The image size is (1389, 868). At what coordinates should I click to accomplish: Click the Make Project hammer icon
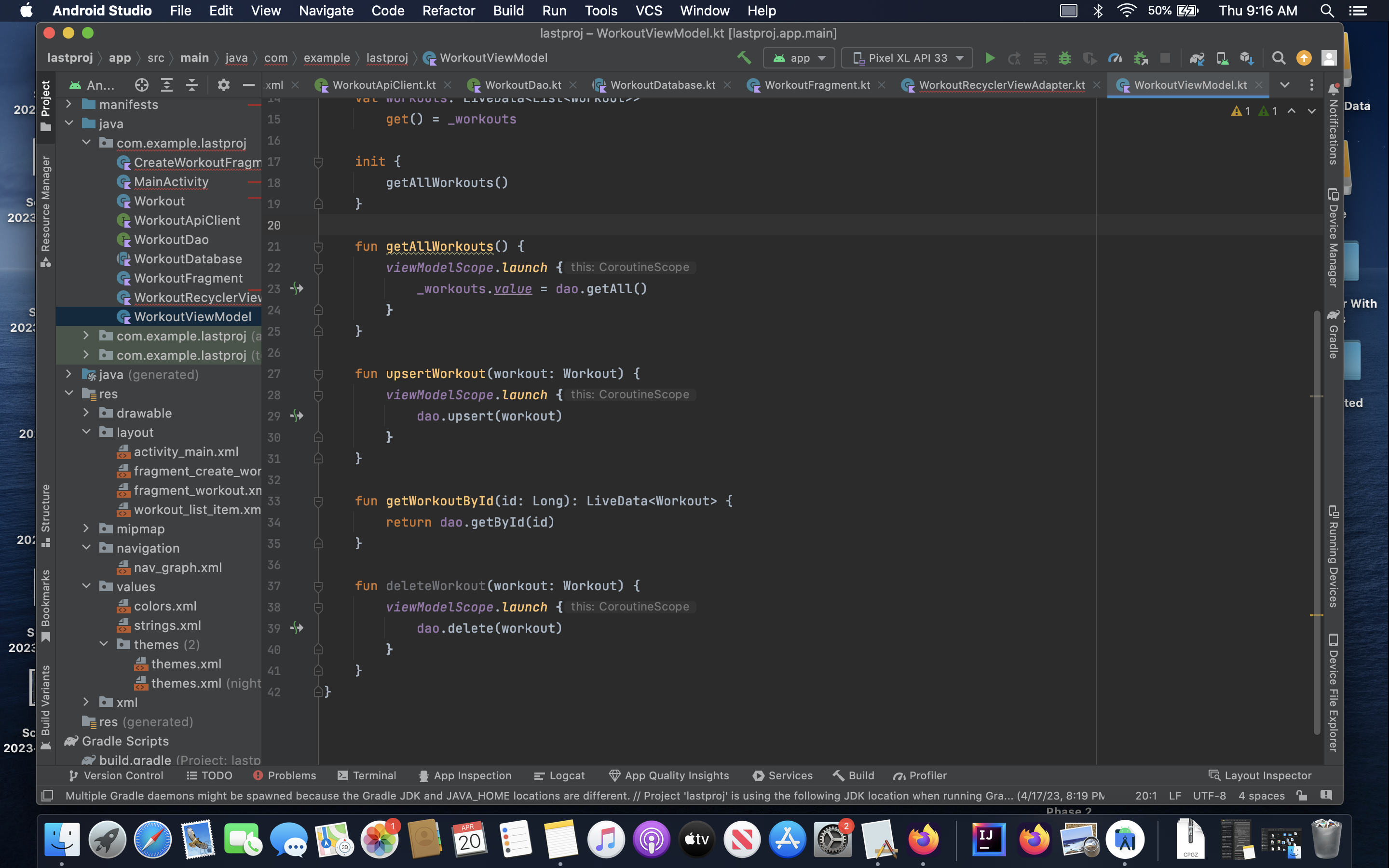pyautogui.click(x=744, y=58)
